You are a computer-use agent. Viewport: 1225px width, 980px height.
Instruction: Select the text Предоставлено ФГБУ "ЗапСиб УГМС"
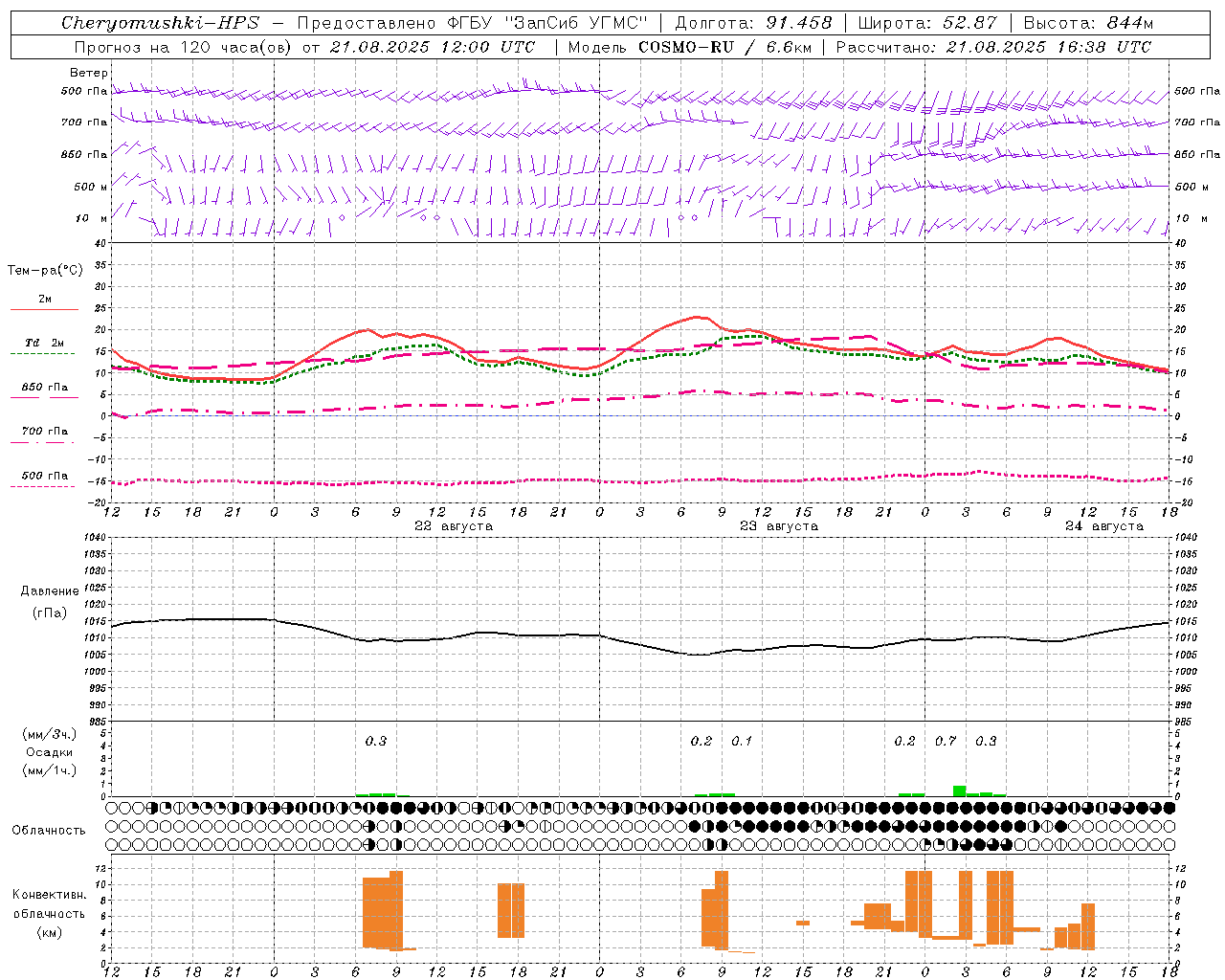[x=473, y=23]
